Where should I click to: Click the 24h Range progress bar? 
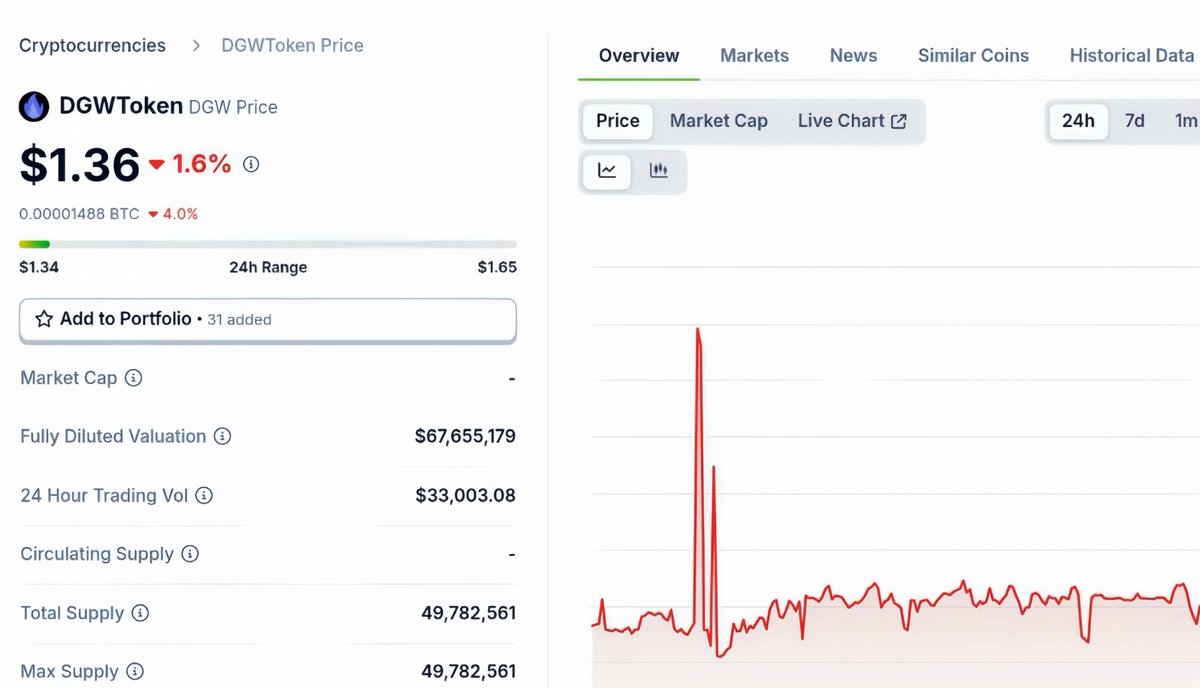[x=268, y=243]
